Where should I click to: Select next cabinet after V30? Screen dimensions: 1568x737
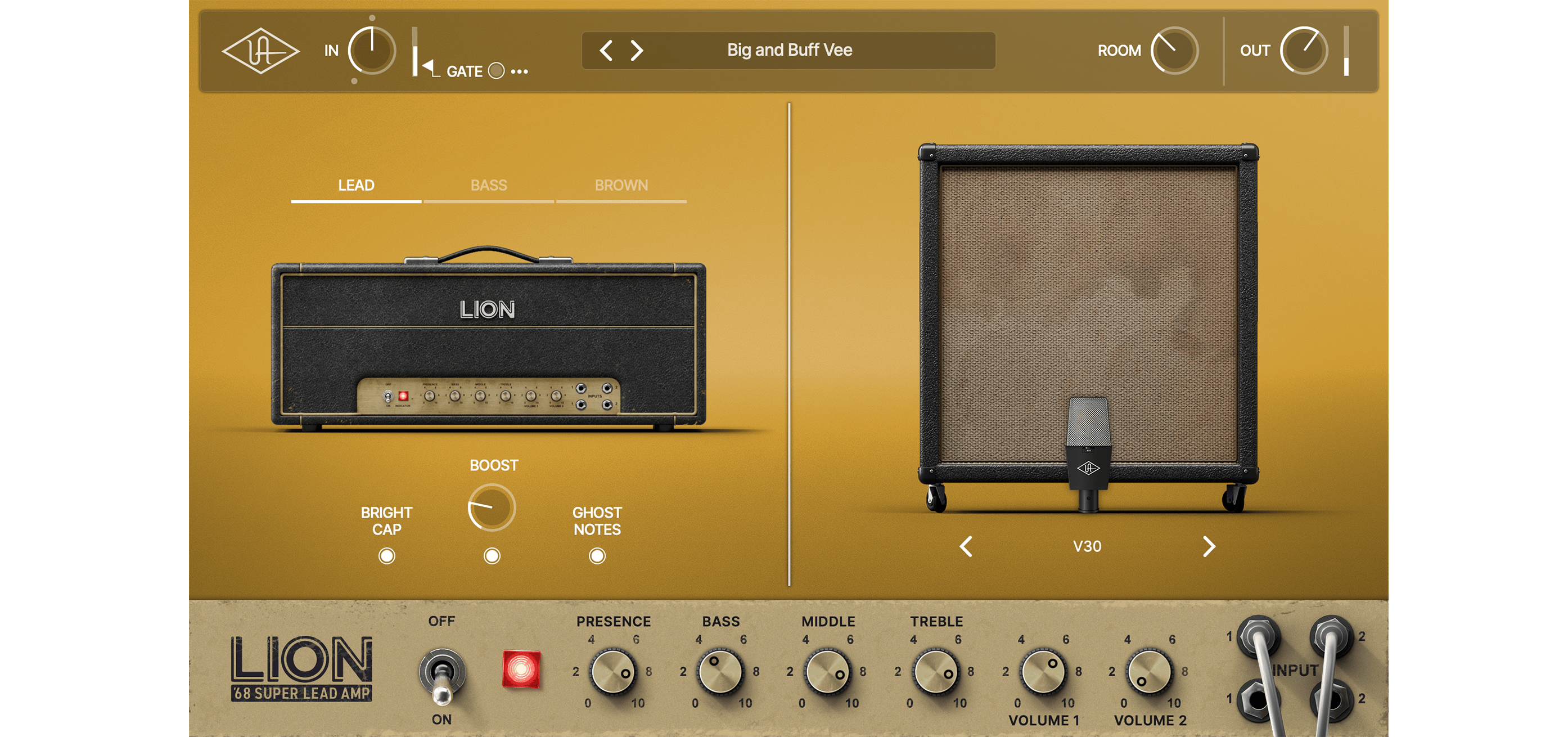[x=1209, y=546]
